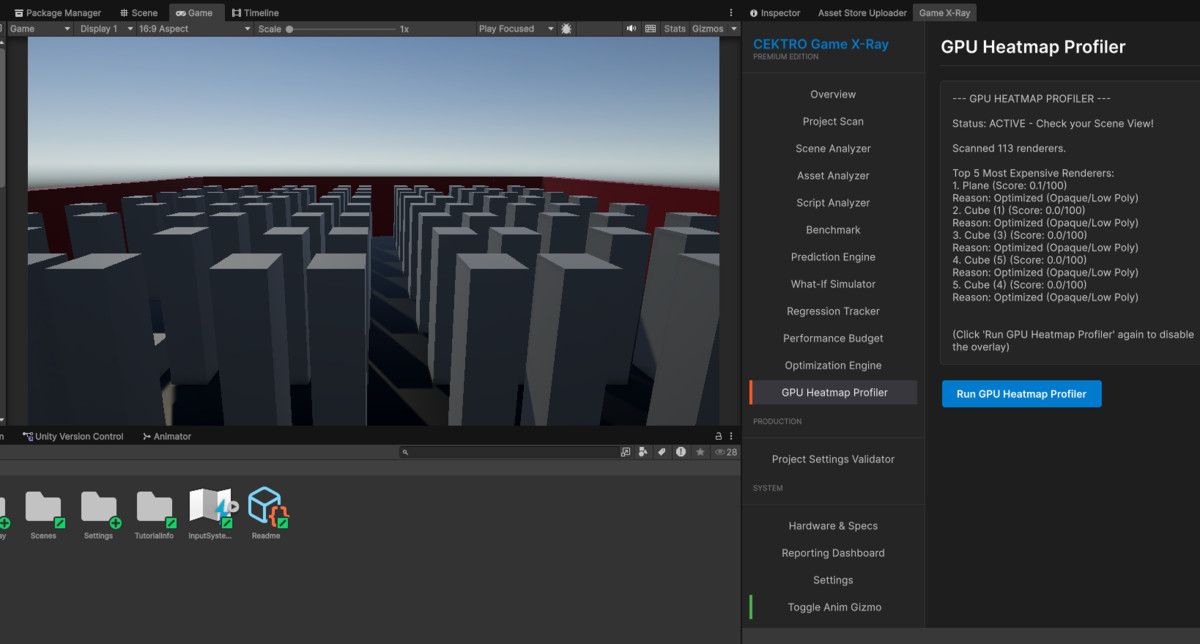Click the search by import log type icon
The width and height of the screenshot is (1200, 644).
(681, 452)
